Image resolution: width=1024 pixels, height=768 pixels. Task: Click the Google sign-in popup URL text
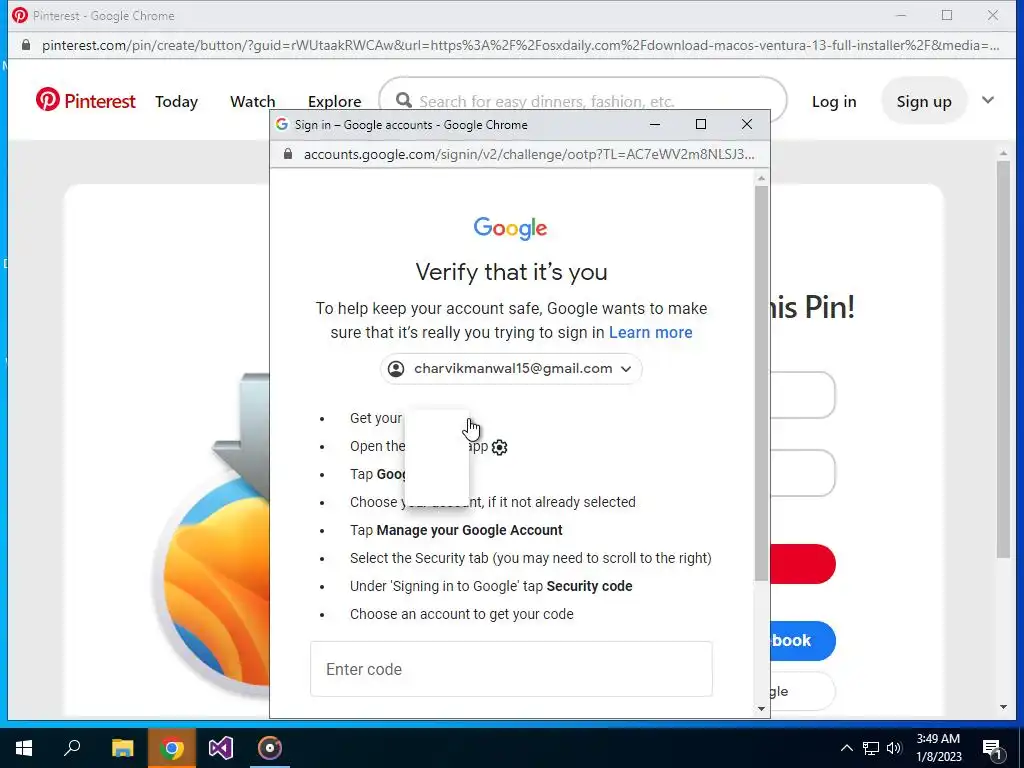point(528,154)
